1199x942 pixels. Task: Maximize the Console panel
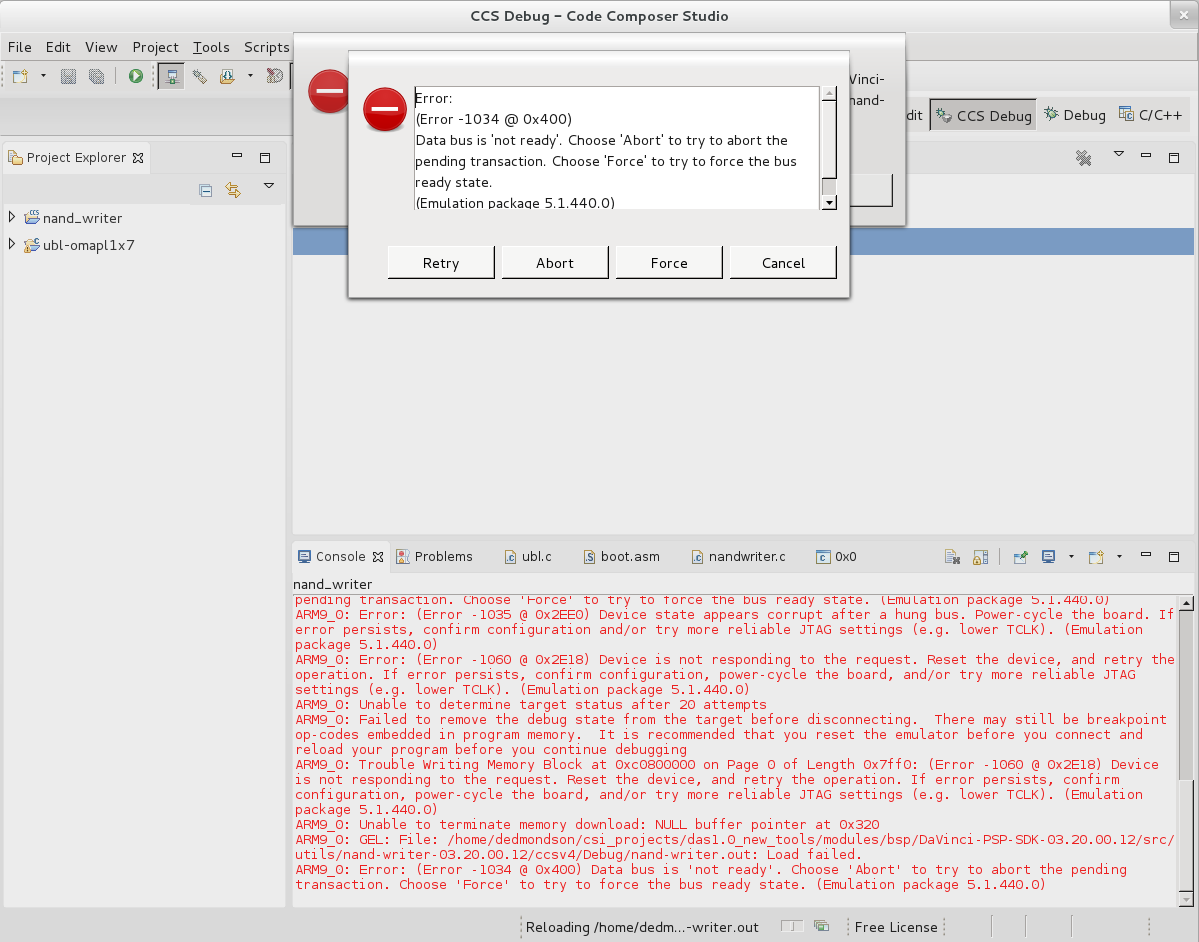[1174, 557]
